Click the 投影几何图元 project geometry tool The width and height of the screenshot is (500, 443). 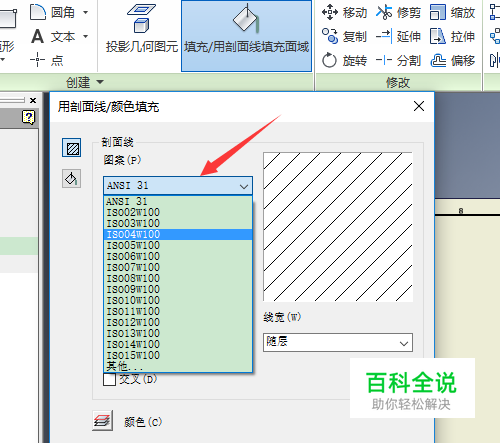pos(142,29)
